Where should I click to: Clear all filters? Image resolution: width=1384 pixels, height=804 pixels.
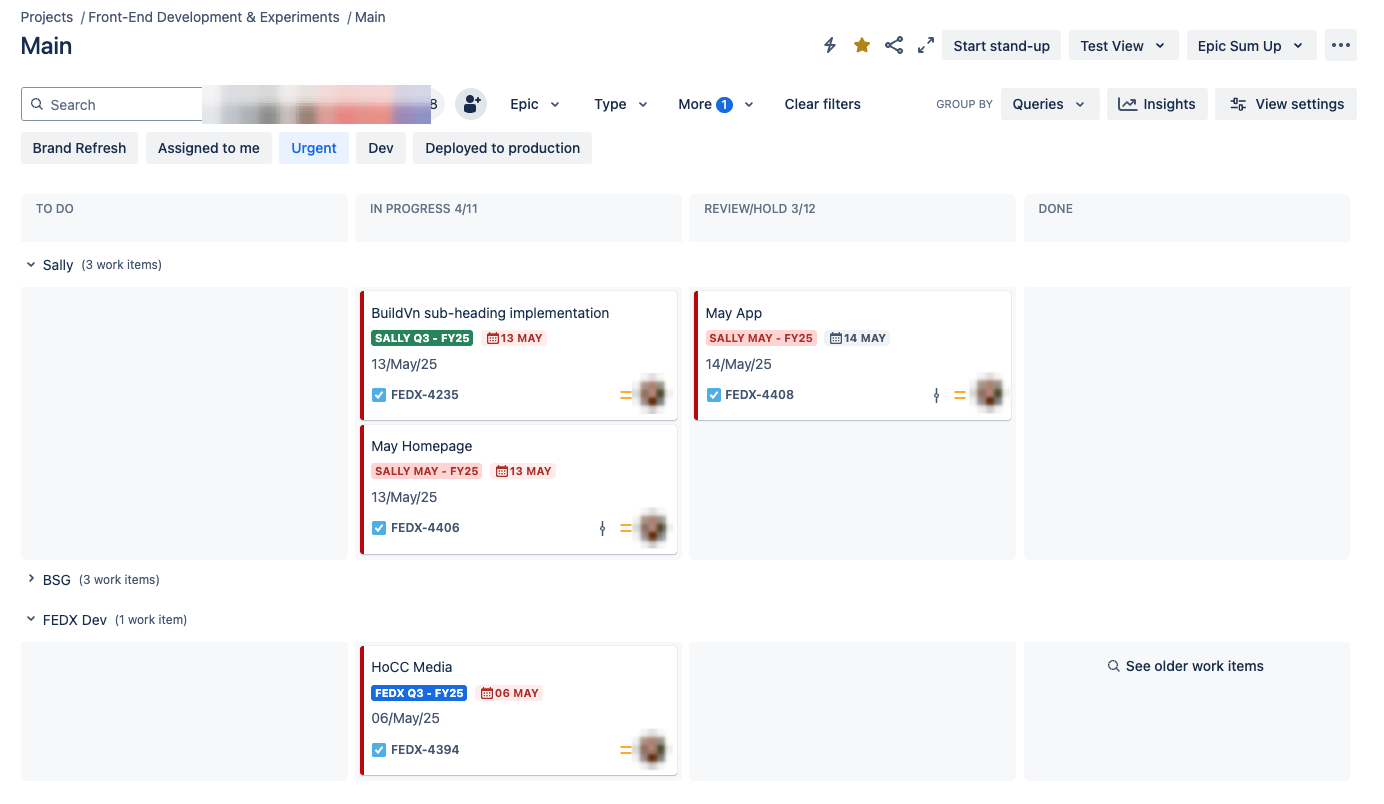tap(822, 104)
